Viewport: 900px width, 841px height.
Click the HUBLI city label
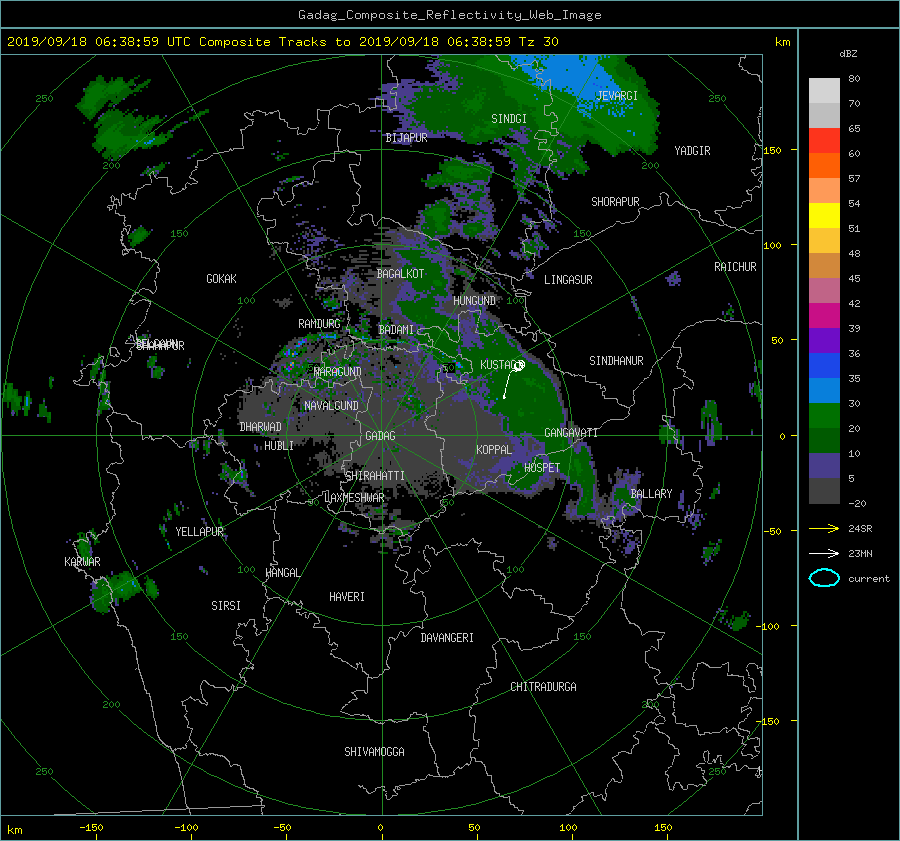click(x=279, y=446)
